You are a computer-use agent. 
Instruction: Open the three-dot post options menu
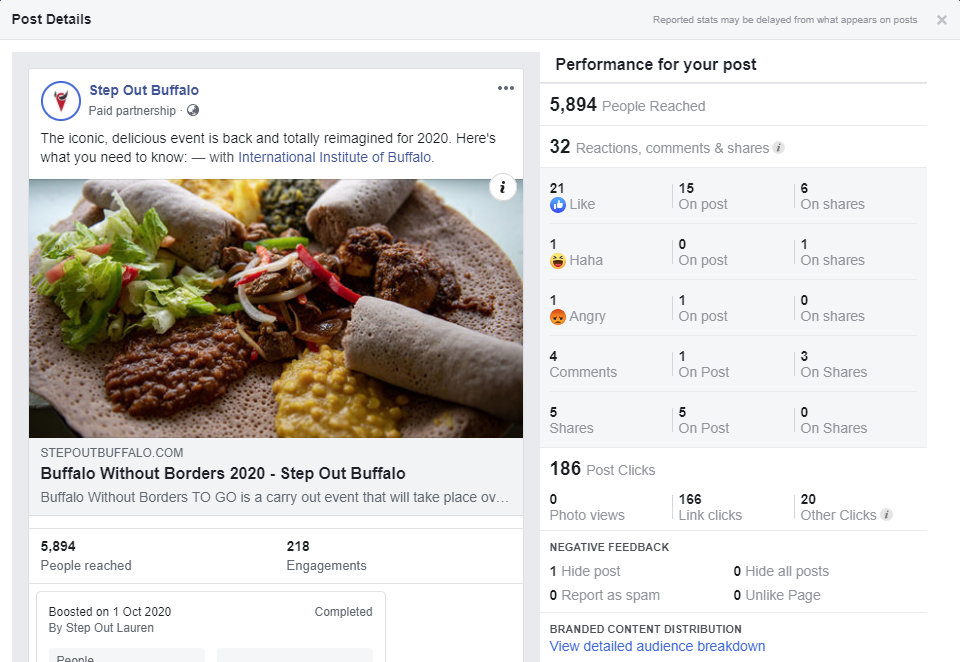pyautogui.click(x=506, y=88)
